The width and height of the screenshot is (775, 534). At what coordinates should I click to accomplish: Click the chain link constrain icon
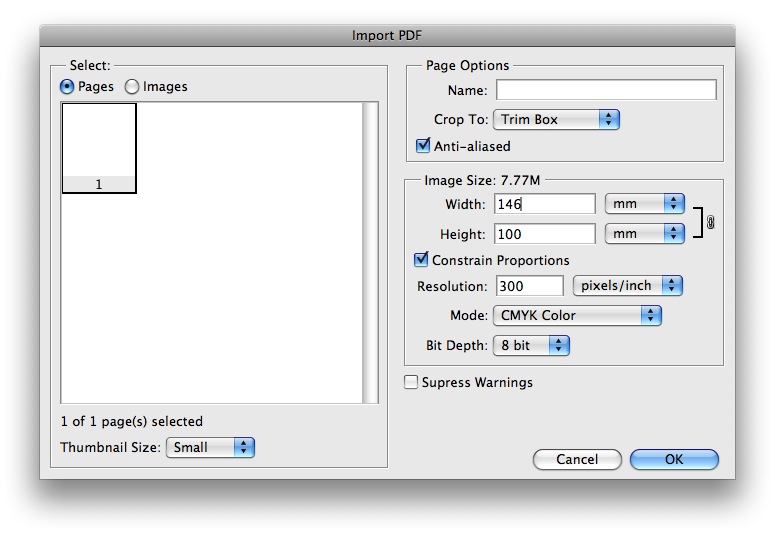(x=710, y=222)
